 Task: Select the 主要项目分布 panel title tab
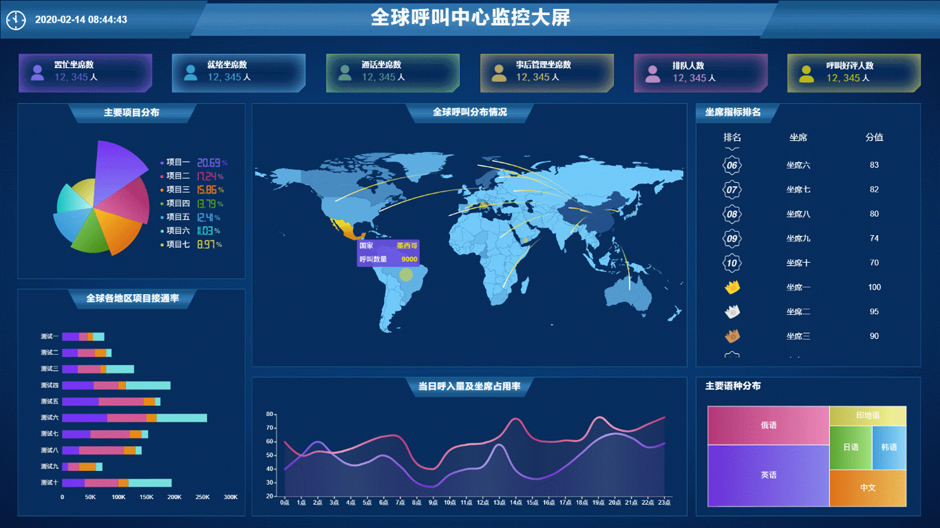point(131,113)
